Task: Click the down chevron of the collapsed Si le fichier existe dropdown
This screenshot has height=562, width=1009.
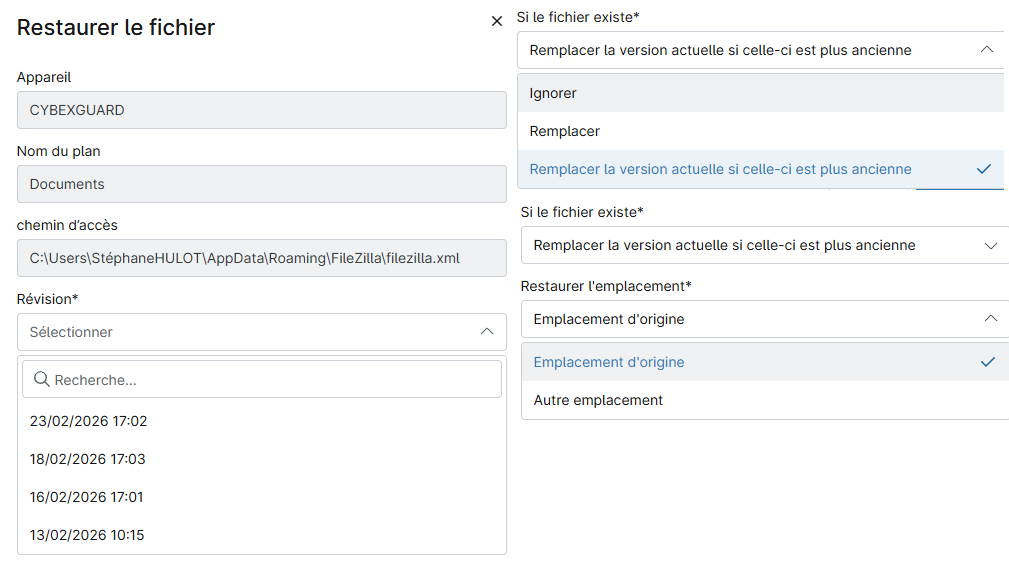Action: click(x=991, y=246)
